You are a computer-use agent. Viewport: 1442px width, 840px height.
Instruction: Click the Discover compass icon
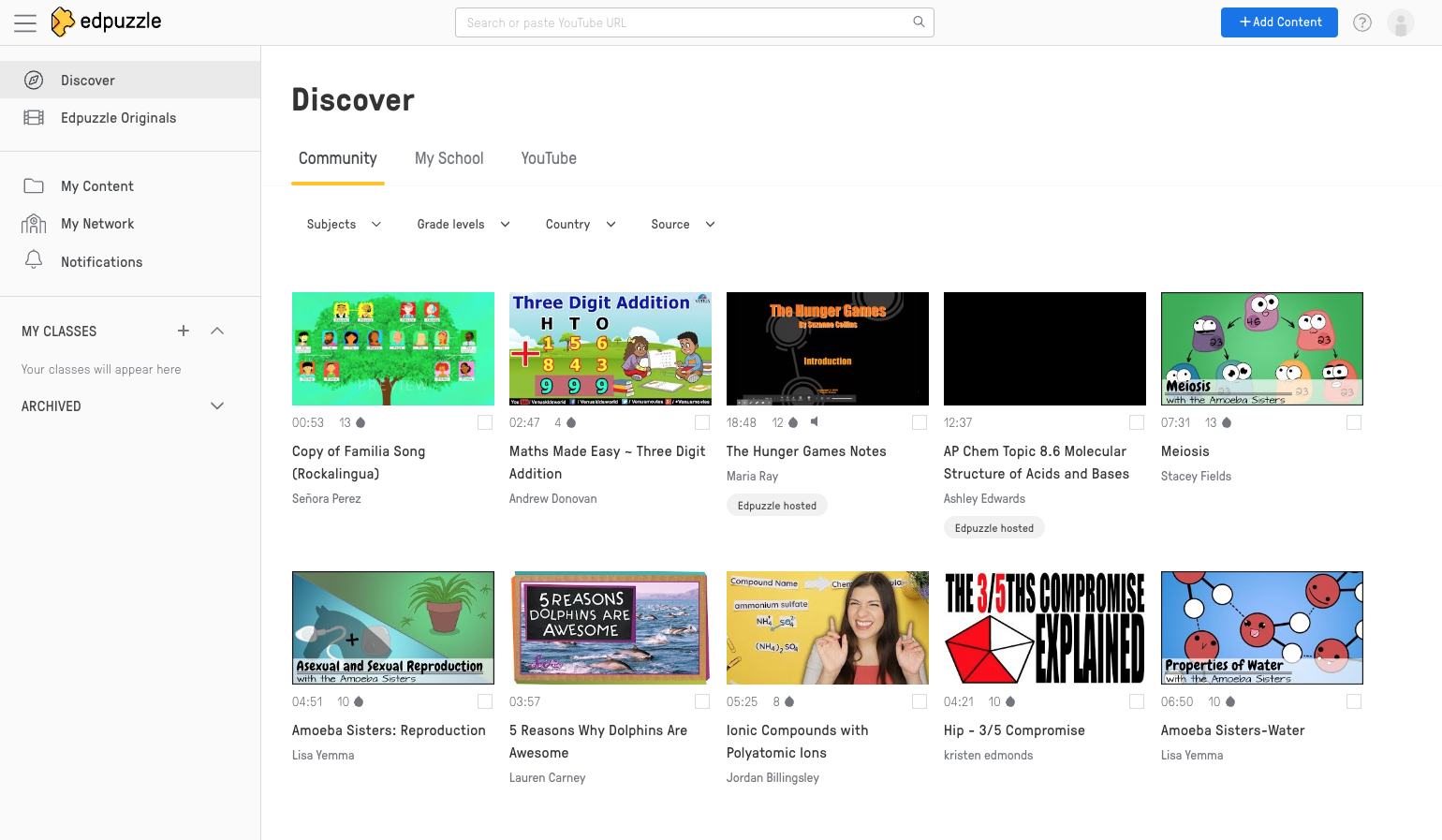click(x=34, y=80)
